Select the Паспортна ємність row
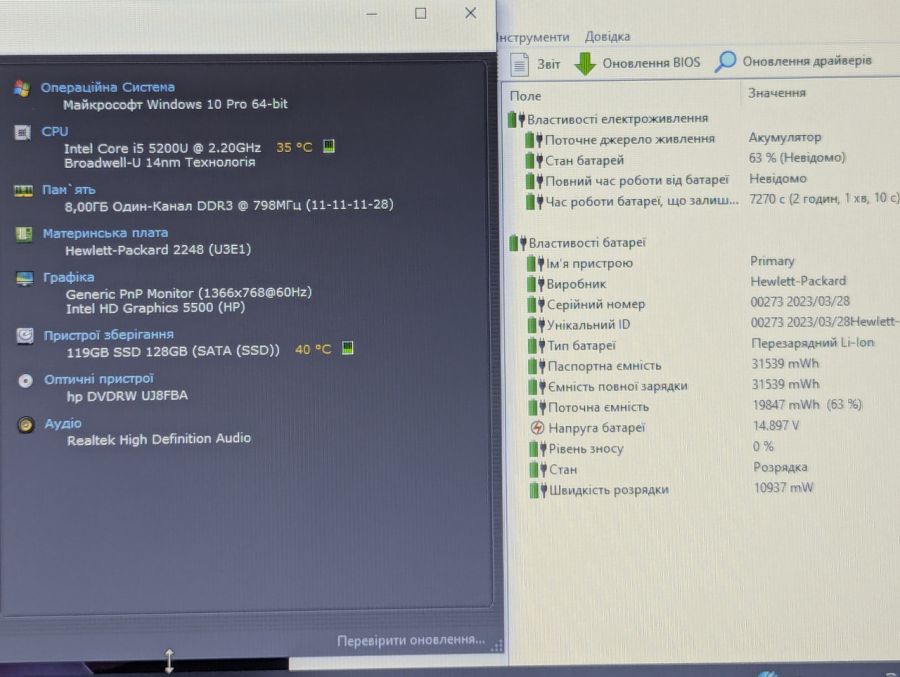Screen dimensions: 900x677 (x=713, y=366)
